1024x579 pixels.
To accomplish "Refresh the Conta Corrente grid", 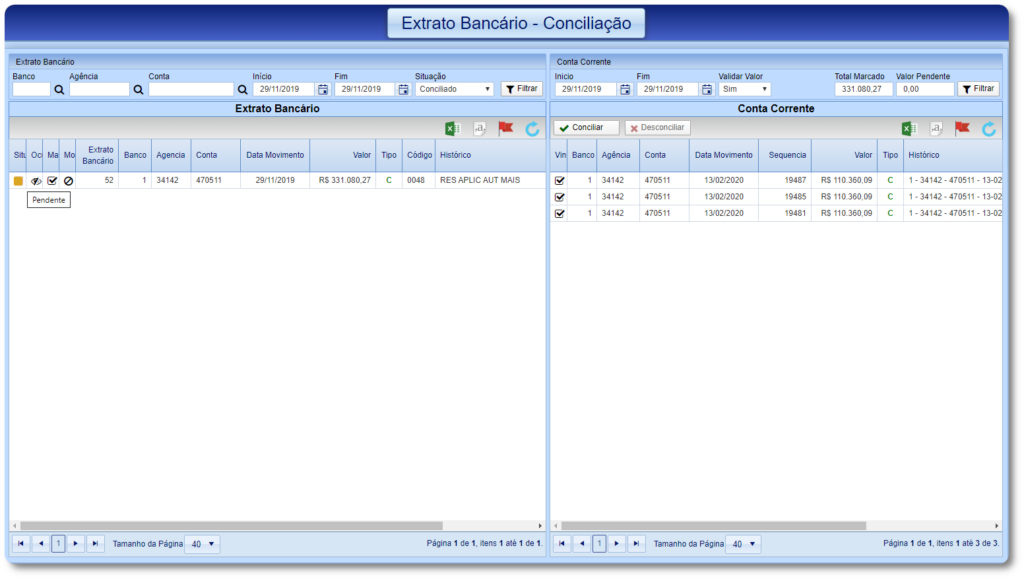I will pos(989,128).
